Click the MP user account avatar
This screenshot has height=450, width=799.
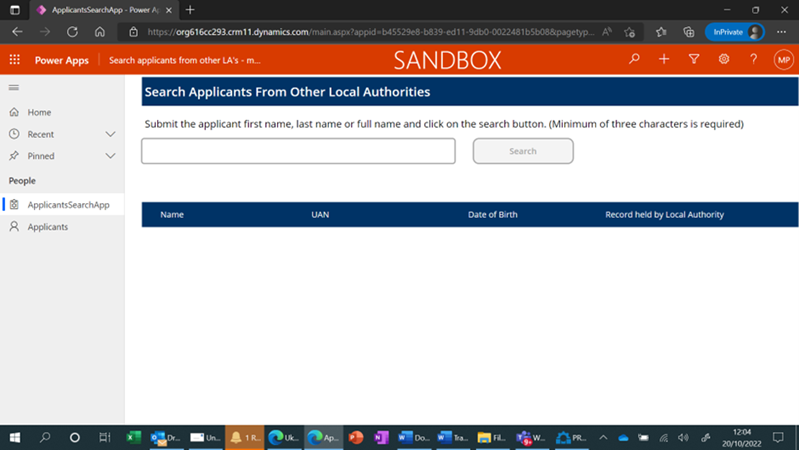pos(783,60)
